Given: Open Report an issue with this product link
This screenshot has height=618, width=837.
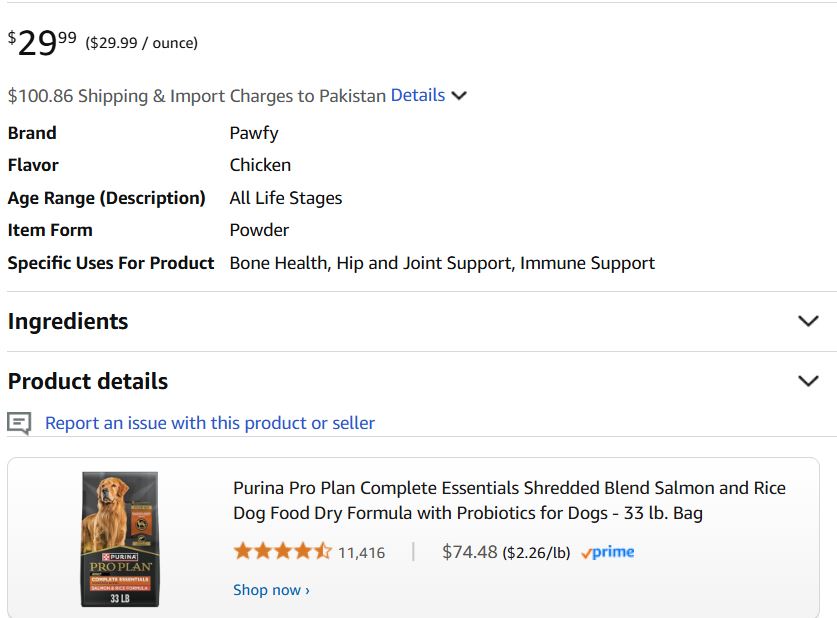Looking at the screenshot, I should [210, 423].
